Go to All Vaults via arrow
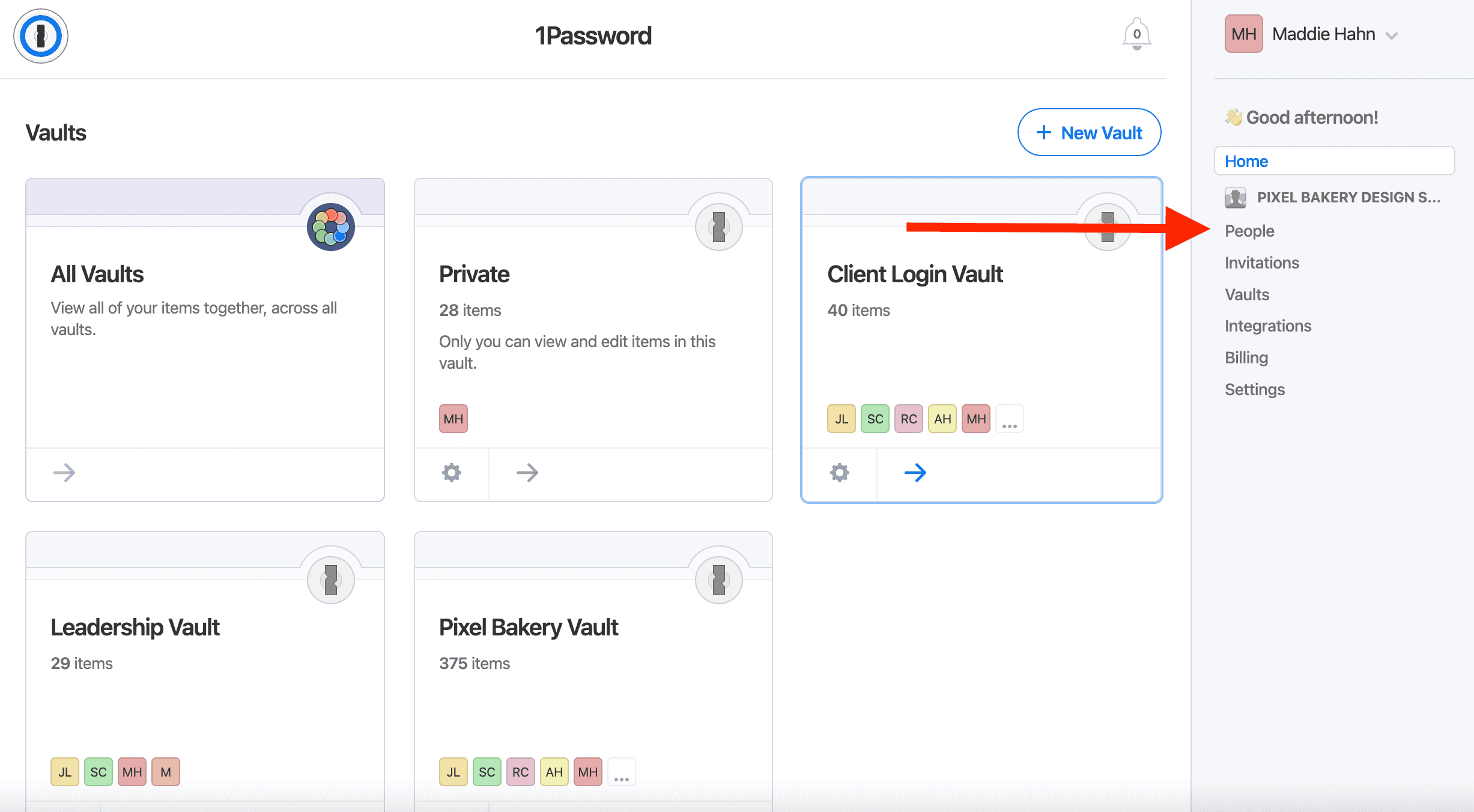The height and width of the screenshot is (812, 1474). point(64,473)
